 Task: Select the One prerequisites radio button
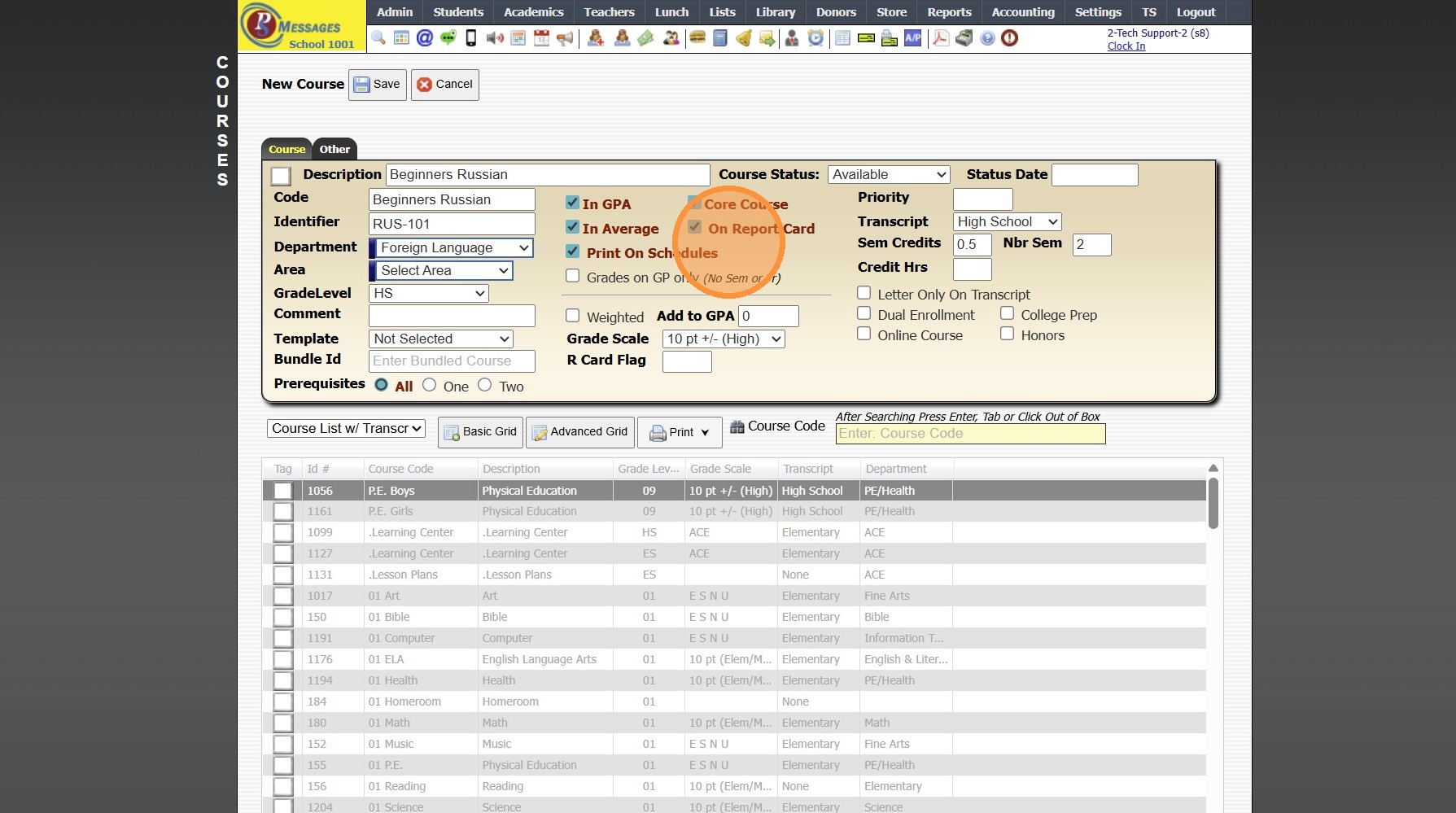[430, 385]
